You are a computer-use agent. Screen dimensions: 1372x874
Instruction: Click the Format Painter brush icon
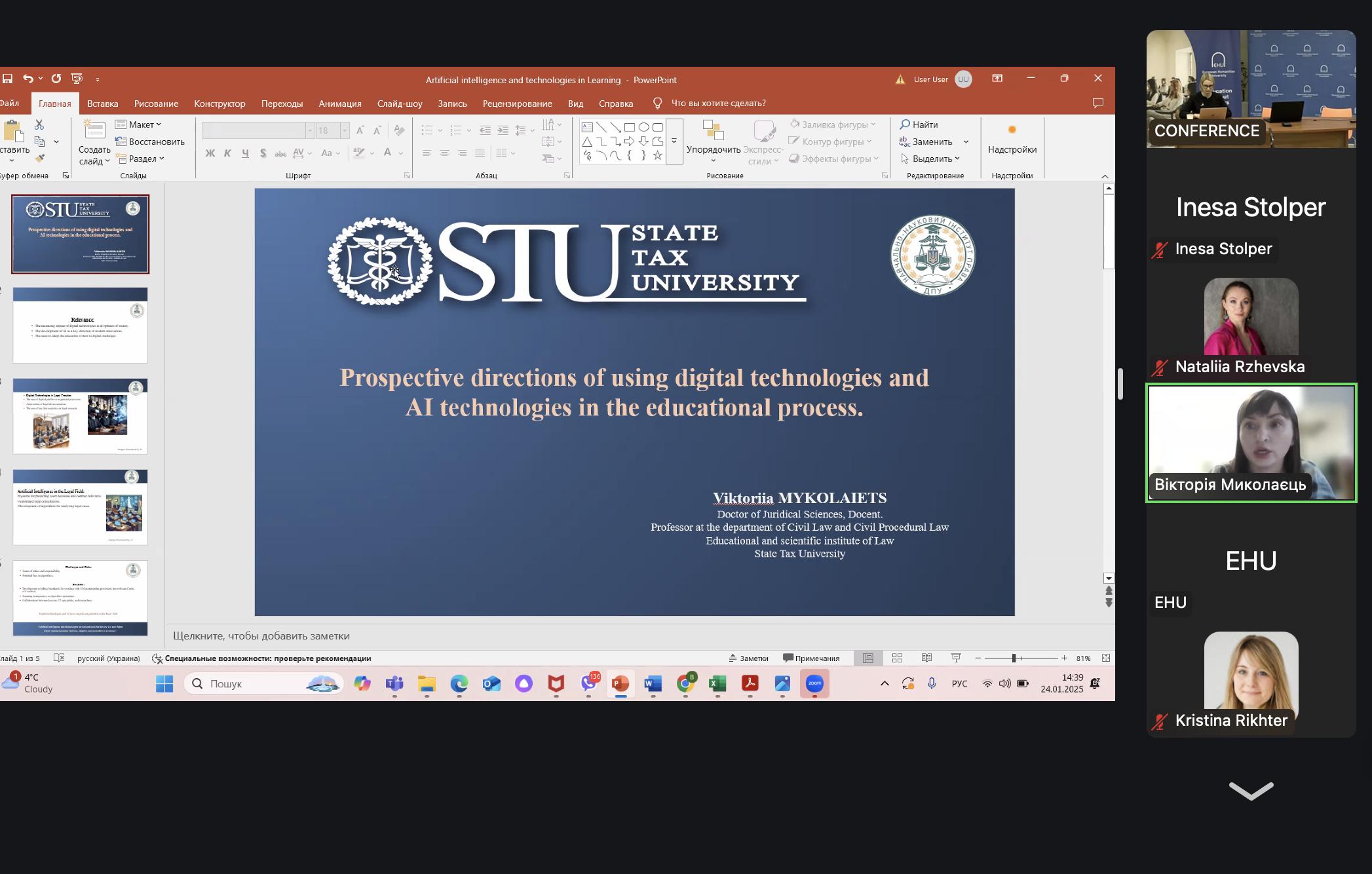click(39, 158)
